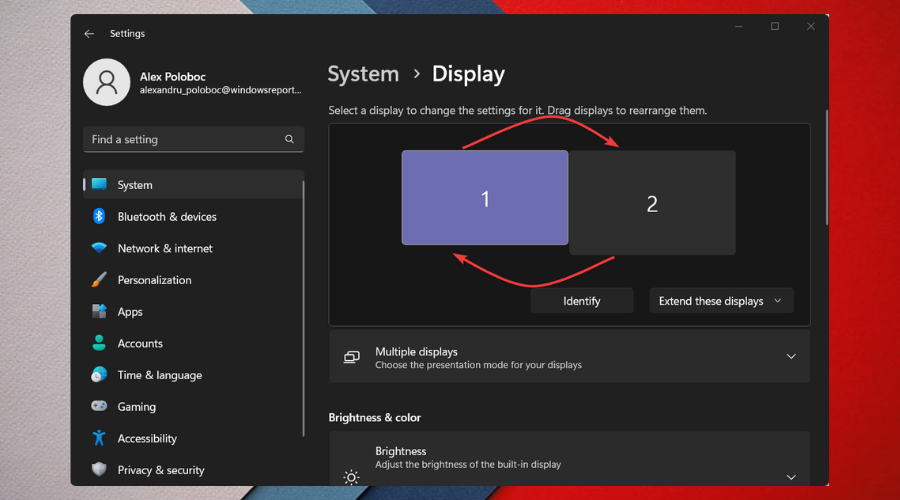Screen dimensions: 900x500
Task: Click 'Adjust the brightness of the built-in display'
Action: click(468, 464)
